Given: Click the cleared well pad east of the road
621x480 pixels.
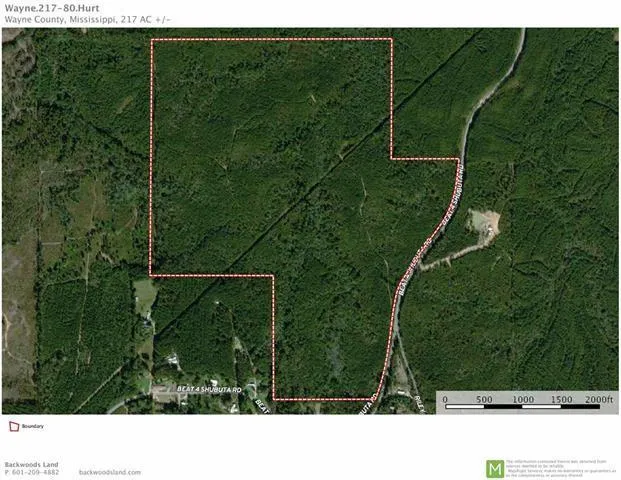Looking at the screenshot, I should point(486,224).
